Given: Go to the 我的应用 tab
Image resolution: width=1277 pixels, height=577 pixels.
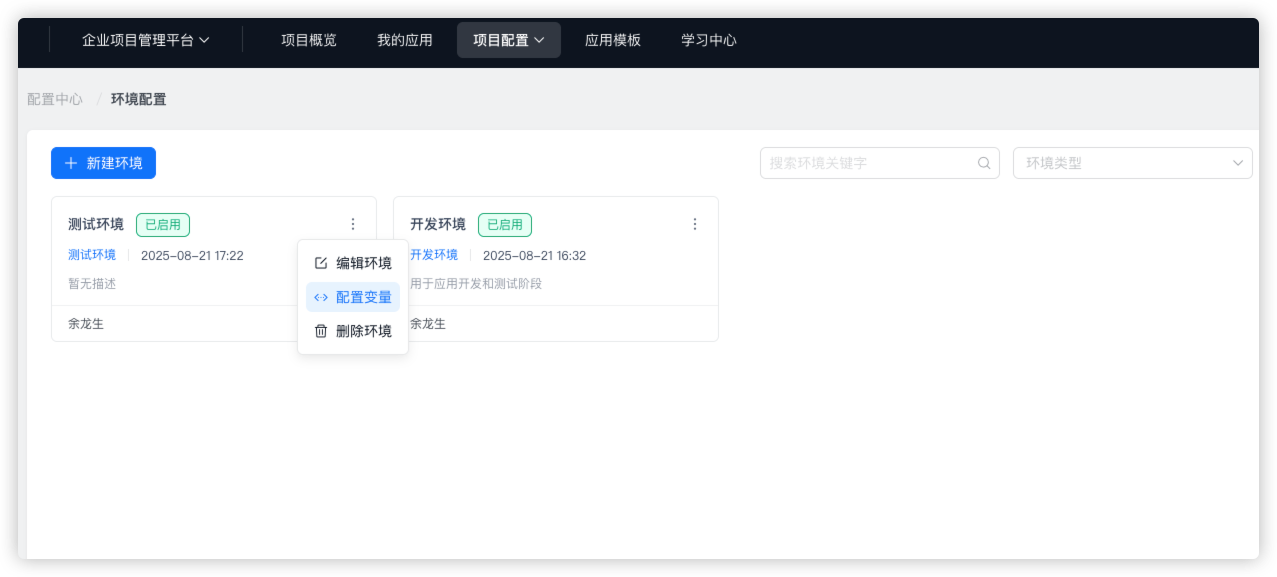Looking at the screenshot, I should click(405, 40).
